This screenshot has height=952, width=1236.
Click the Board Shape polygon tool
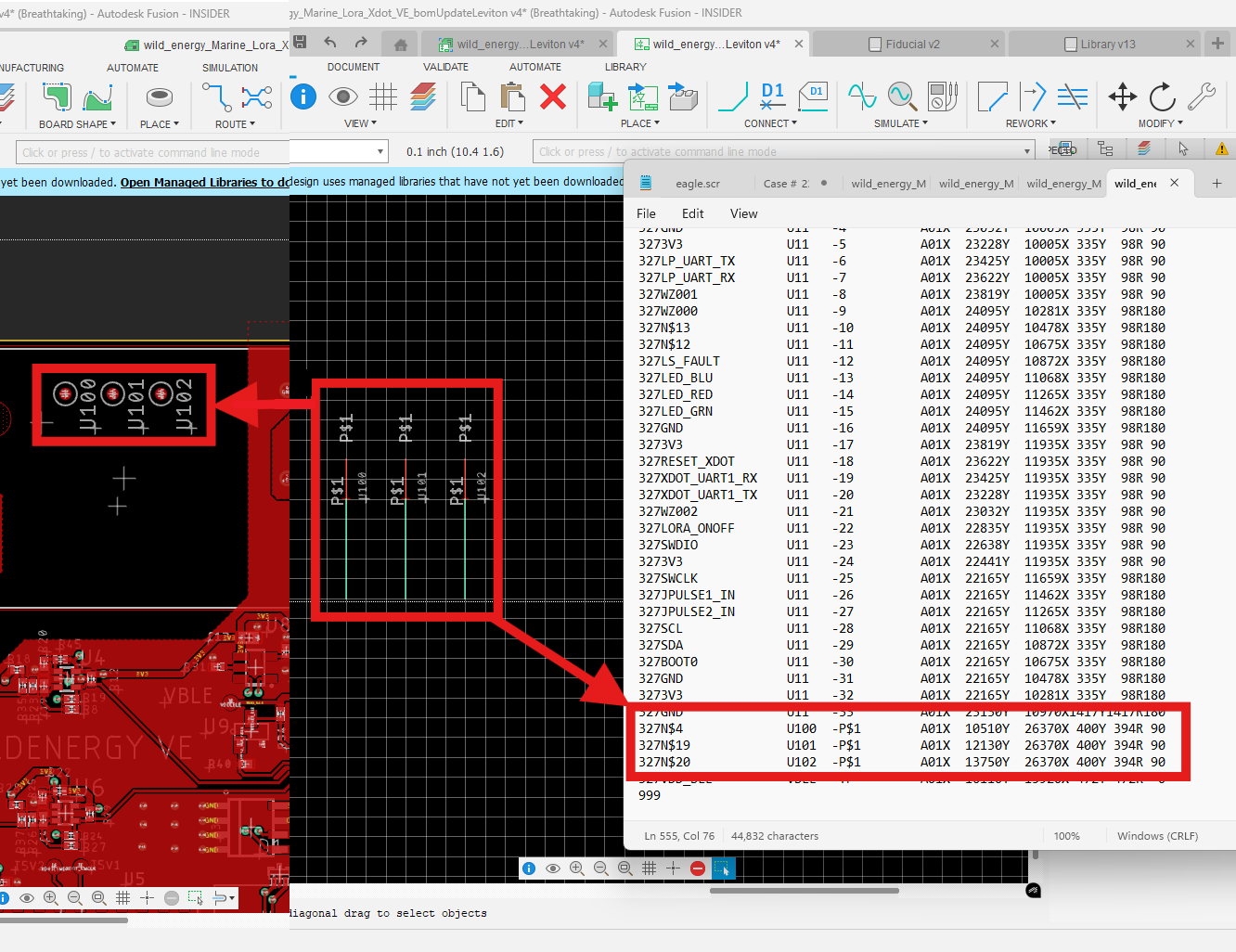coord(56,96)
